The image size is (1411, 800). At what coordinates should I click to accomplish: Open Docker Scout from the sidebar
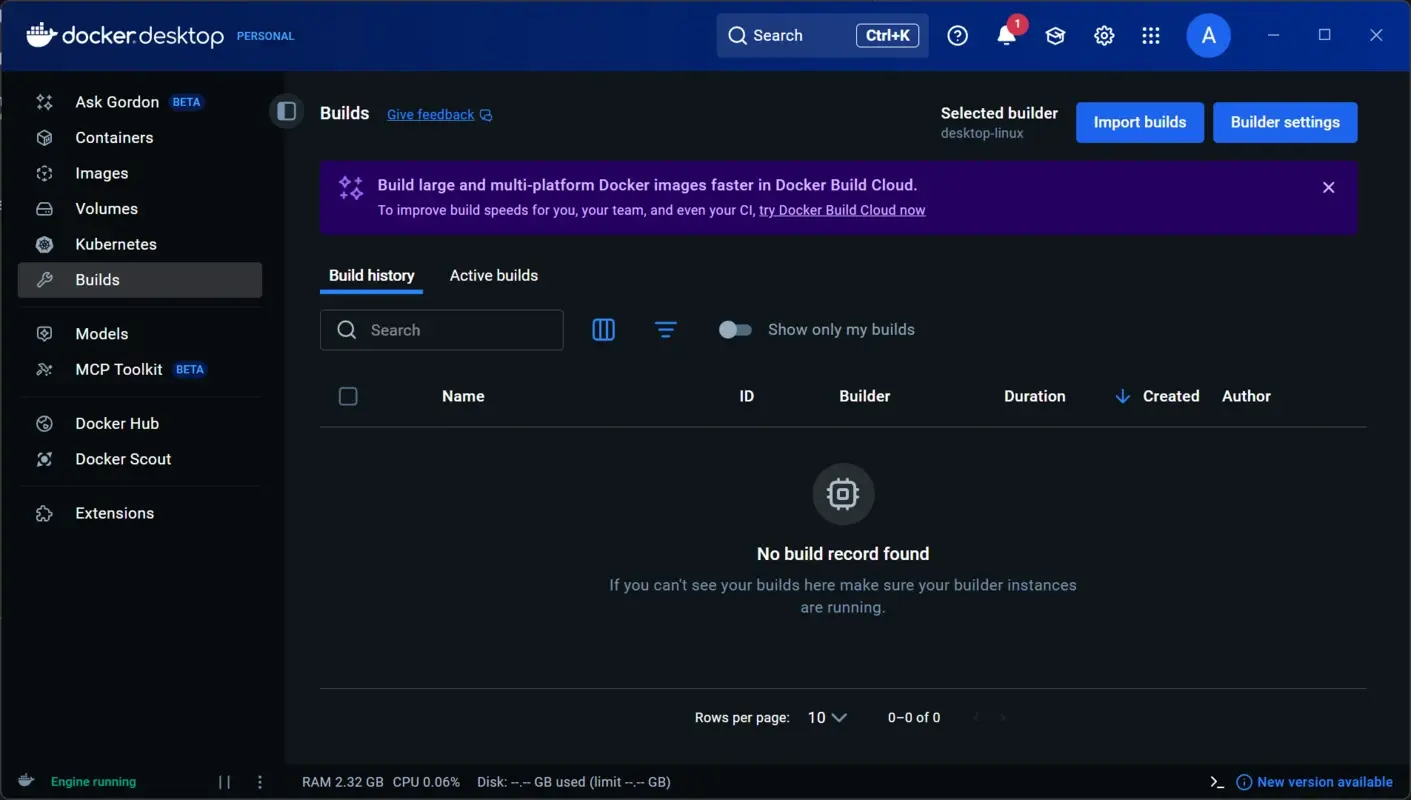(x=122, y=458)
